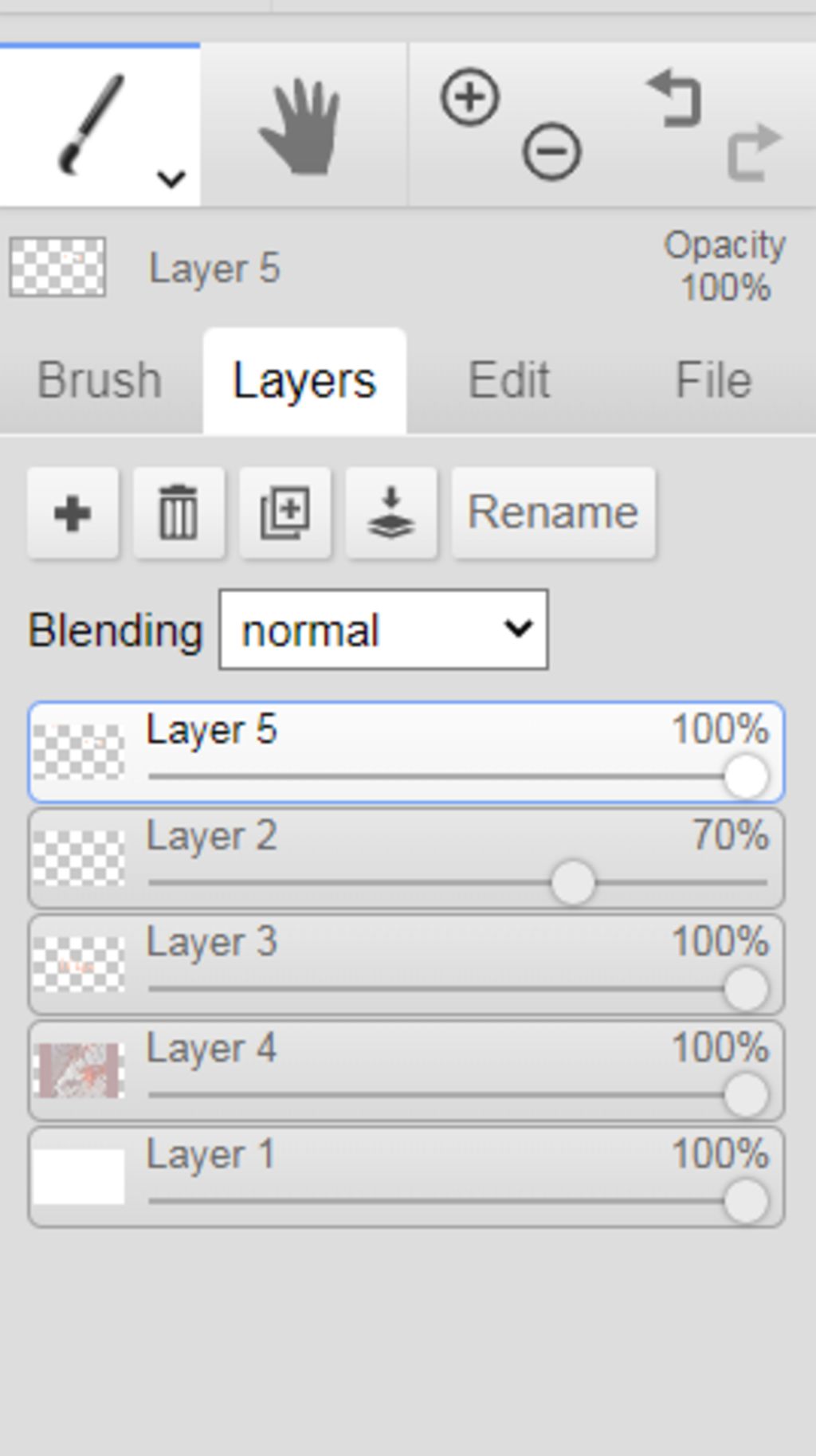This screenshot has height=1456, width=816.
Task: Click the undo arrow icon
Action: [674, 98]
